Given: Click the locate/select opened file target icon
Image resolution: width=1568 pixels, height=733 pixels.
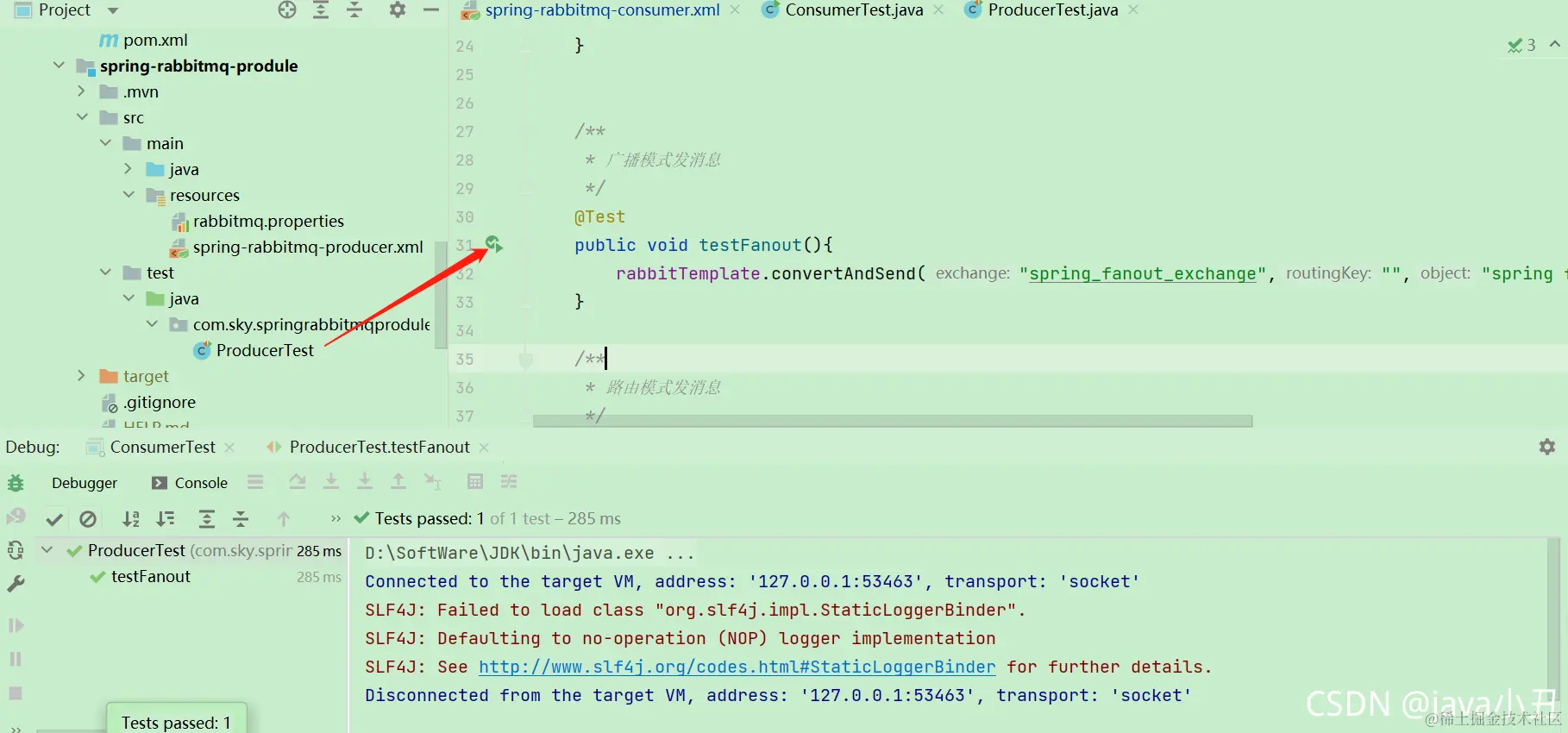Looking at the screenshot, I should 287,9.
